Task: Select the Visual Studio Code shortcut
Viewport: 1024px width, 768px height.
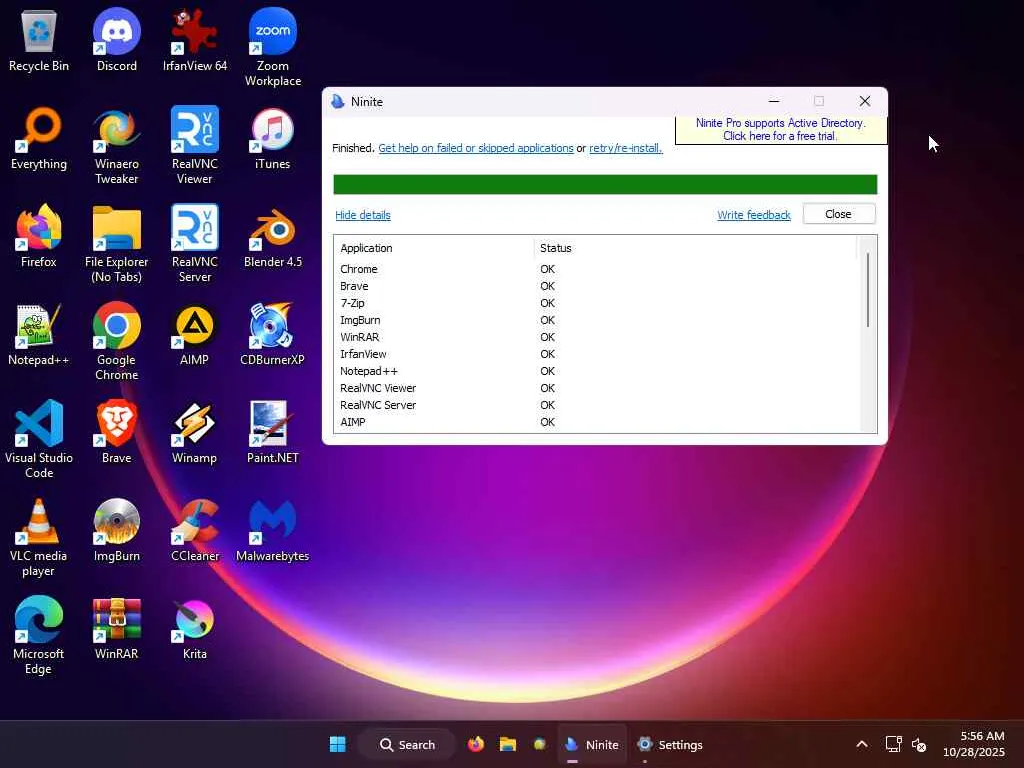Action: click(x=39, y=440)
